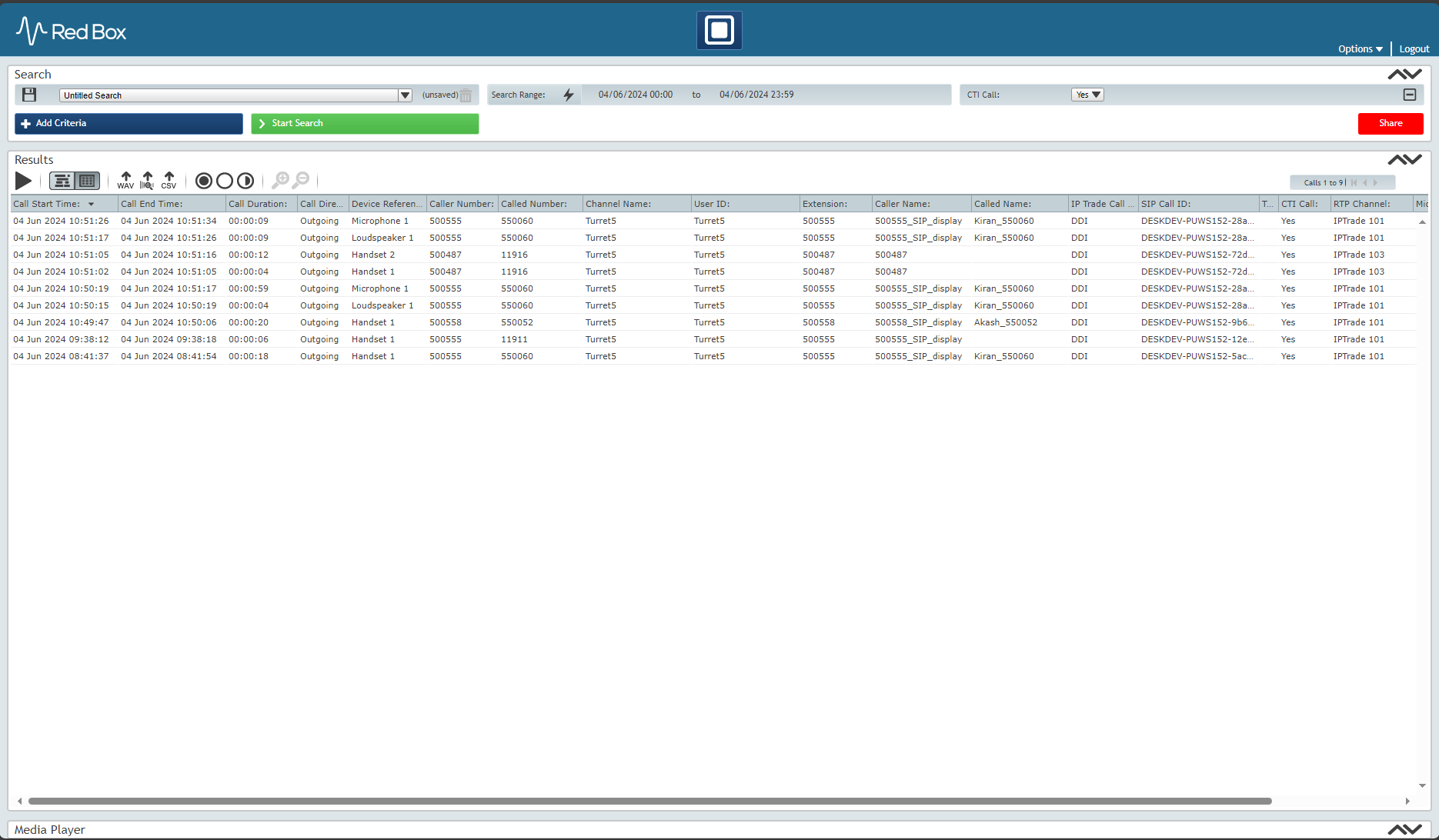Open the CTI Call Yes dropdown
This screenshot has height=840, width=1439.
coord(1087,95)
